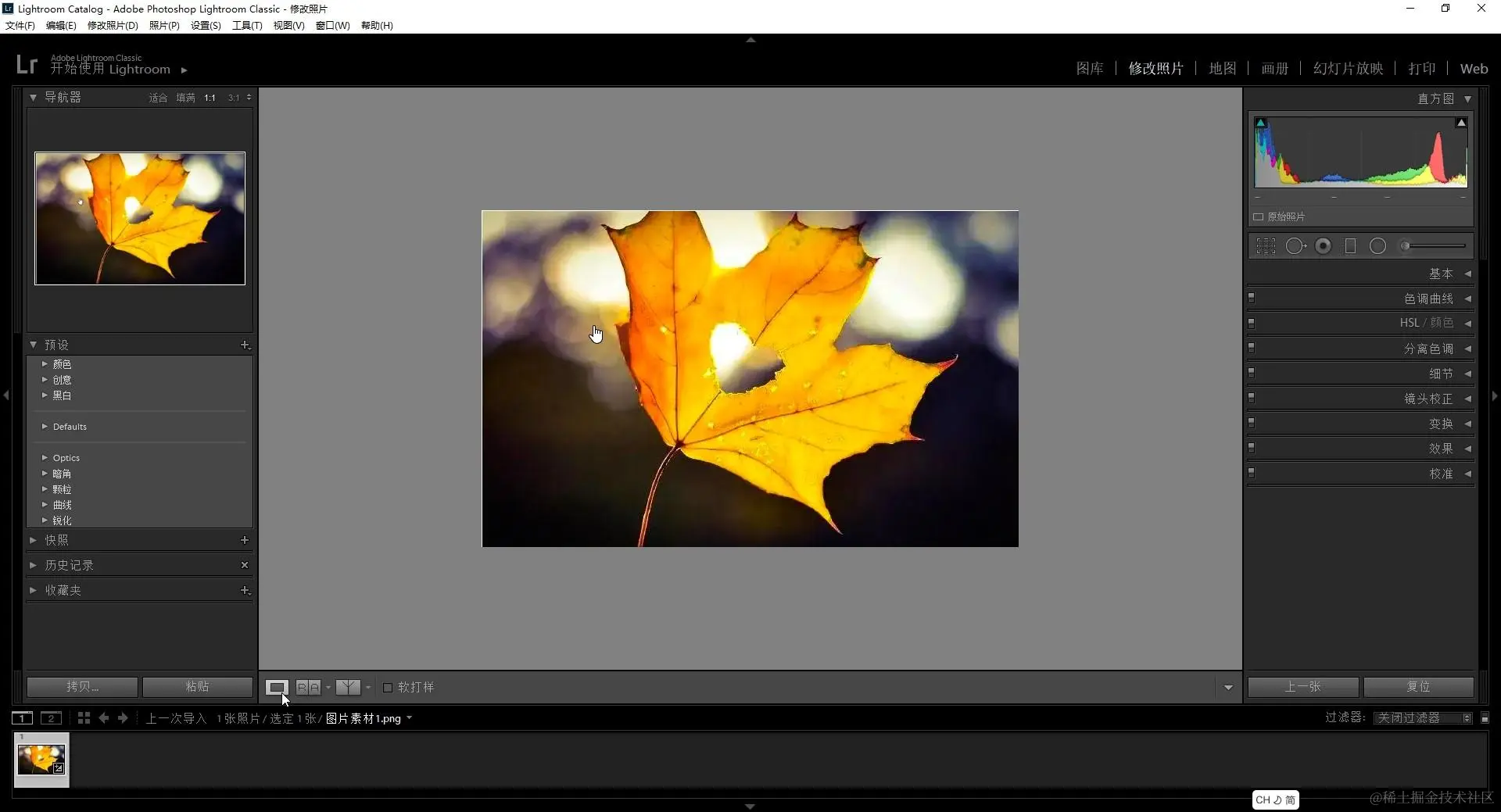
Task: Select the Radial Filter tool
Action: click(x=1377, y=246)
